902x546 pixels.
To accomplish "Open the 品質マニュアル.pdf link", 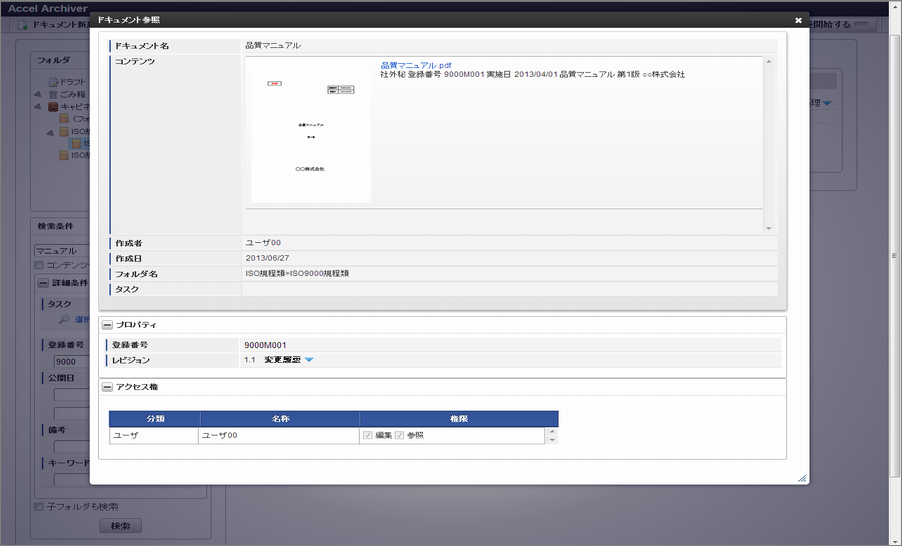I will [x=416, y=66].
